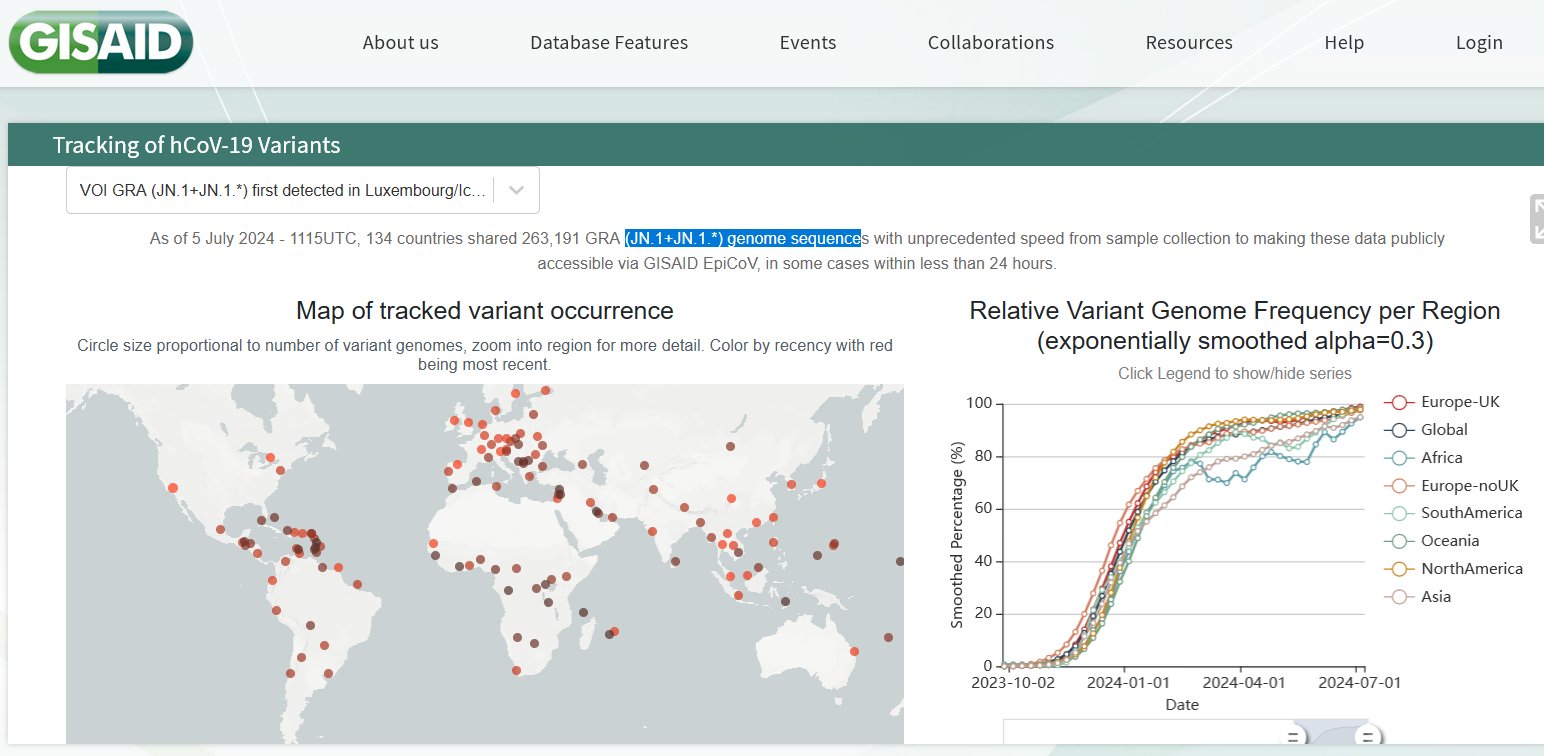Click the Europe-UK legend marker icon

pyautogui.click(x=1400, y=402)
